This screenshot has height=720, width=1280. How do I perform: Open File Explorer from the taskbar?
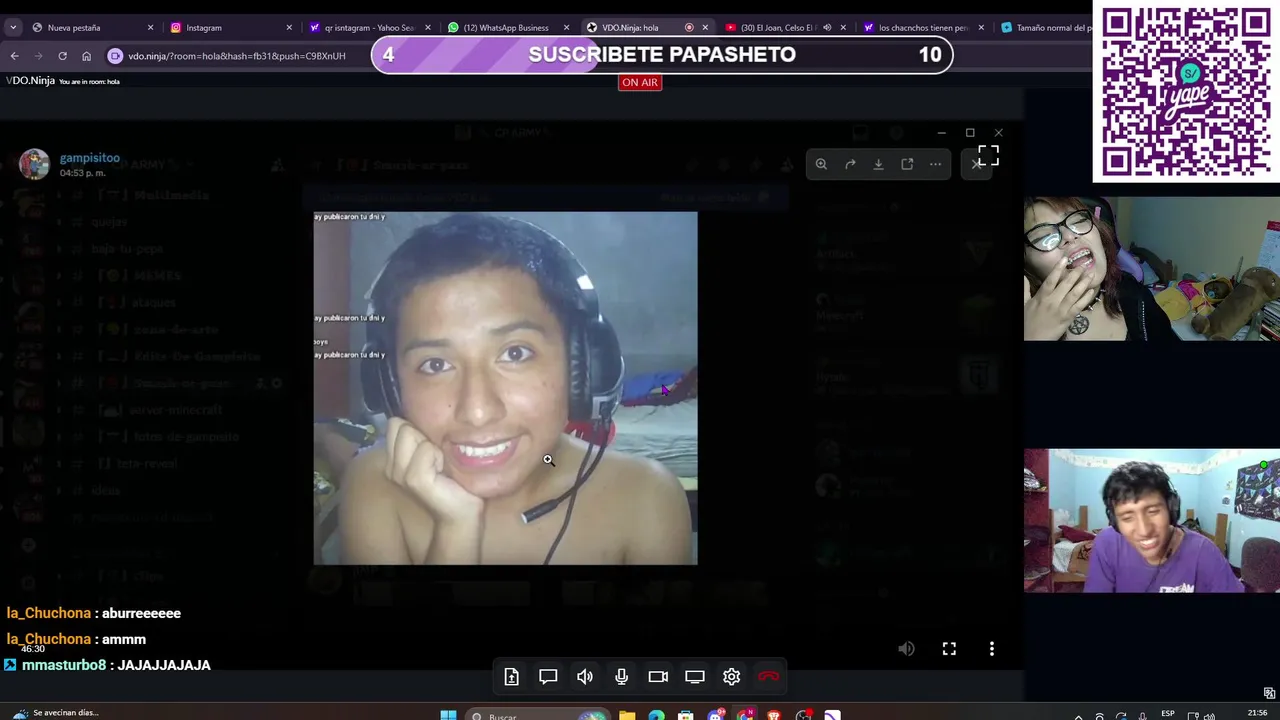(x=627, y=715)
